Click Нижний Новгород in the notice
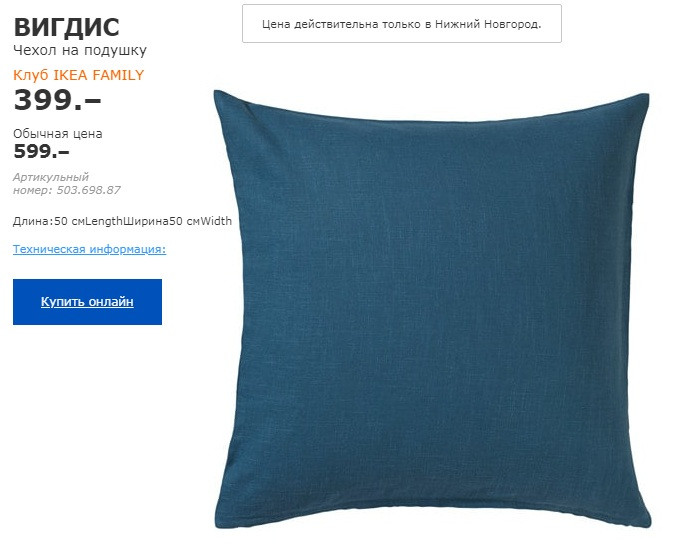The image size is (692, 547). tap(487, 24)
